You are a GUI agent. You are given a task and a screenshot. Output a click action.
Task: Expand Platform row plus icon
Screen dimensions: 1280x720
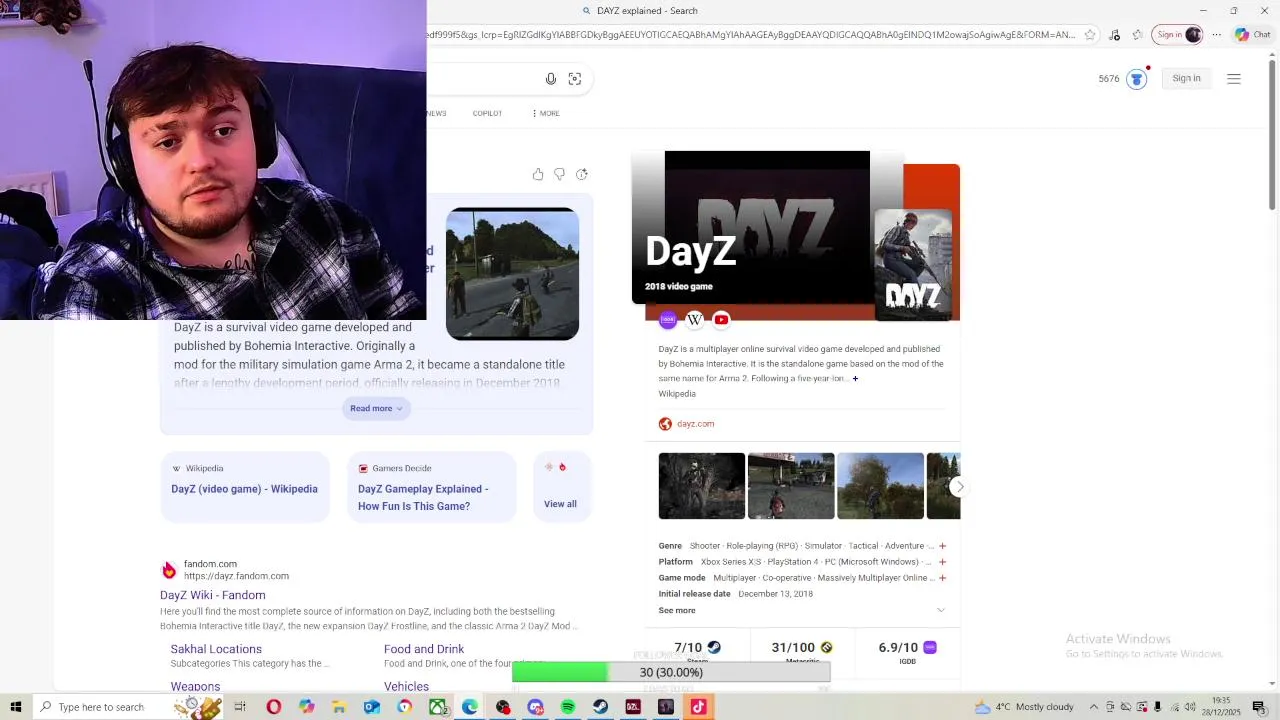942,562
